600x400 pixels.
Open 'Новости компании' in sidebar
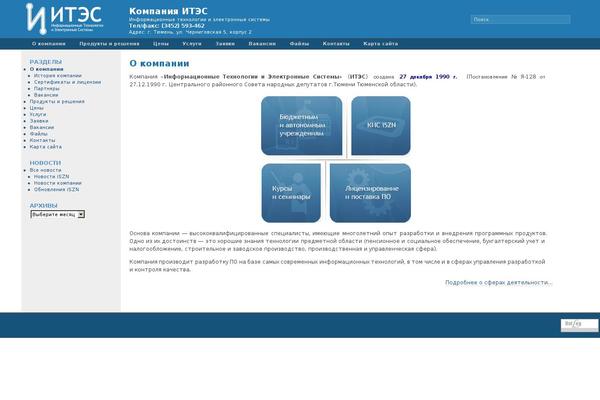[58, 183]
